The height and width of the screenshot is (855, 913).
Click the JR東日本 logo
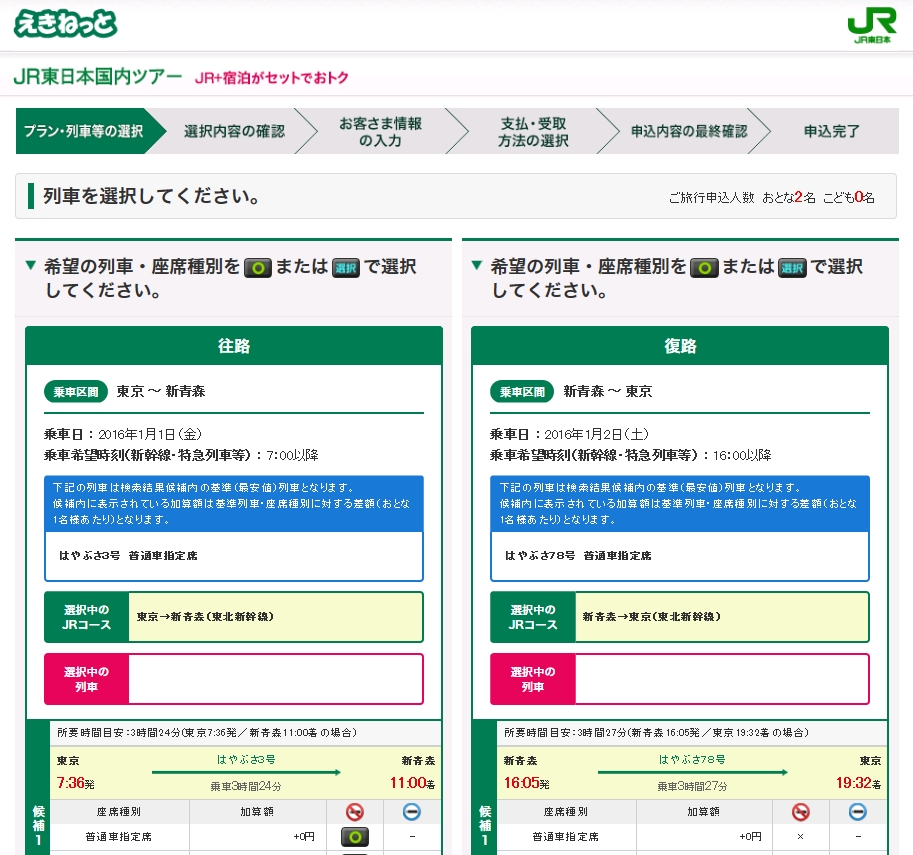872,25
